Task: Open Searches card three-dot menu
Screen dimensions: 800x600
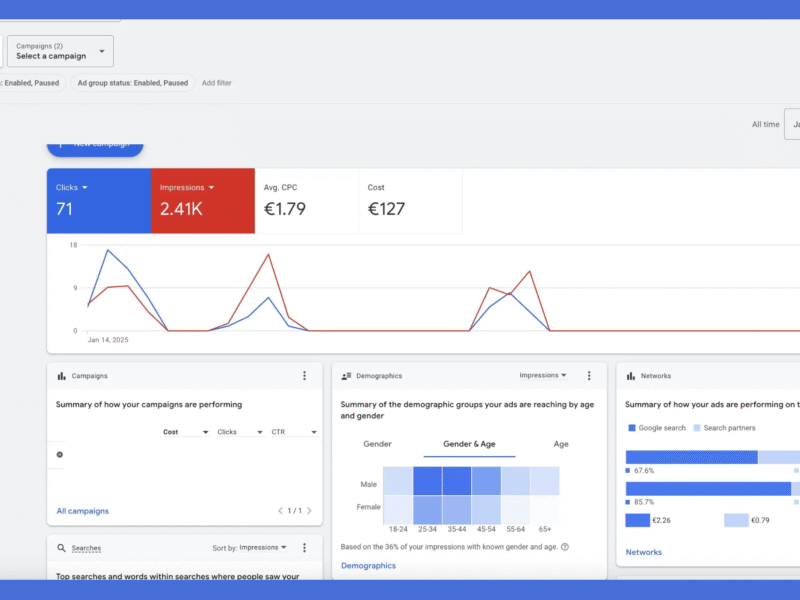Action: [305, 548]
